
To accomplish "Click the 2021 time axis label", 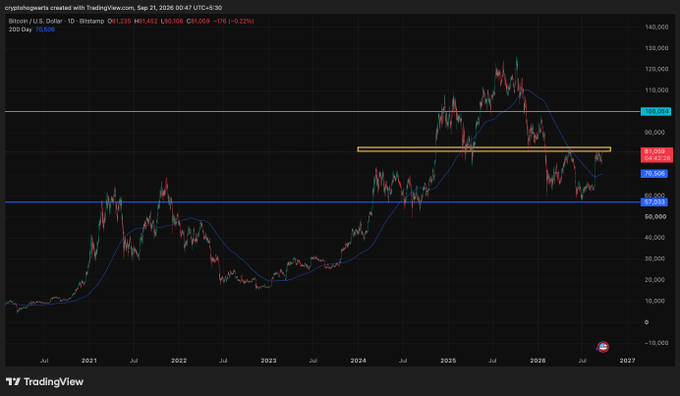I will [89, 360].
